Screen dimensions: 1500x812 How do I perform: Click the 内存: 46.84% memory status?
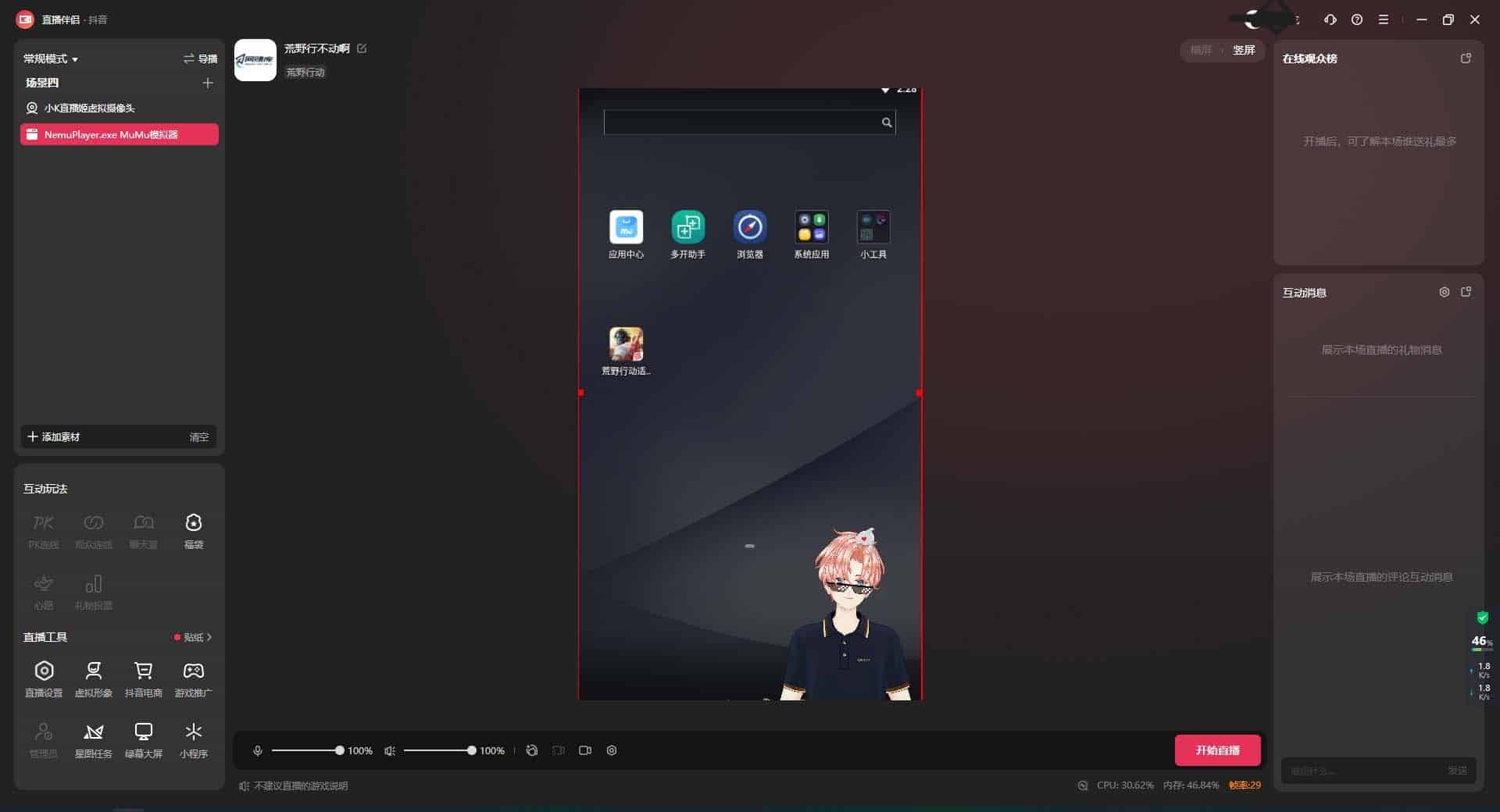(x=1191, y=785)
